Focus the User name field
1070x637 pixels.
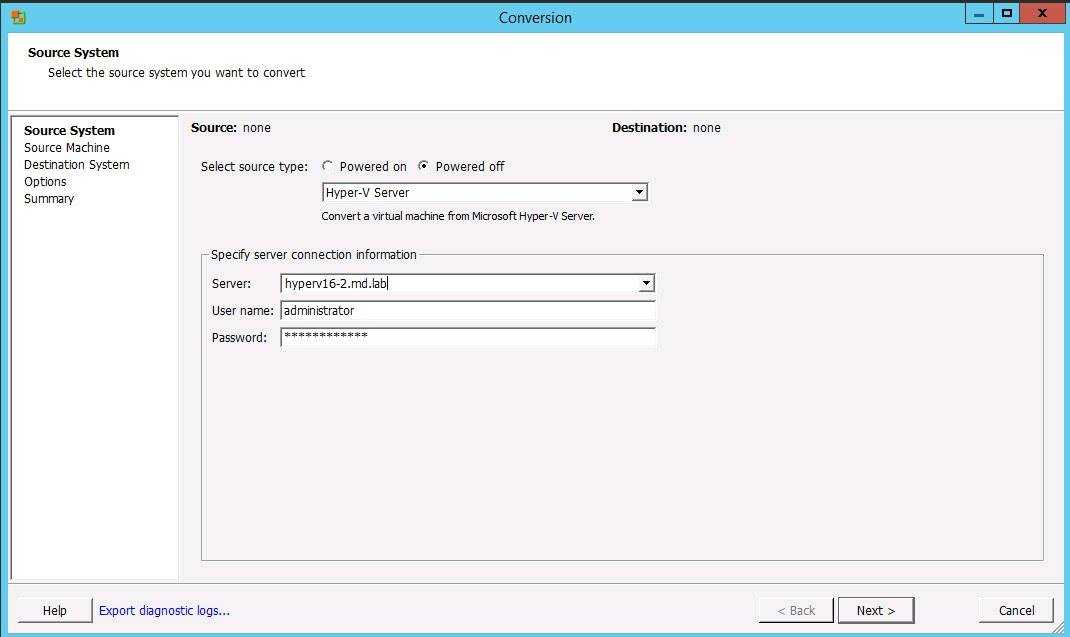467,311
